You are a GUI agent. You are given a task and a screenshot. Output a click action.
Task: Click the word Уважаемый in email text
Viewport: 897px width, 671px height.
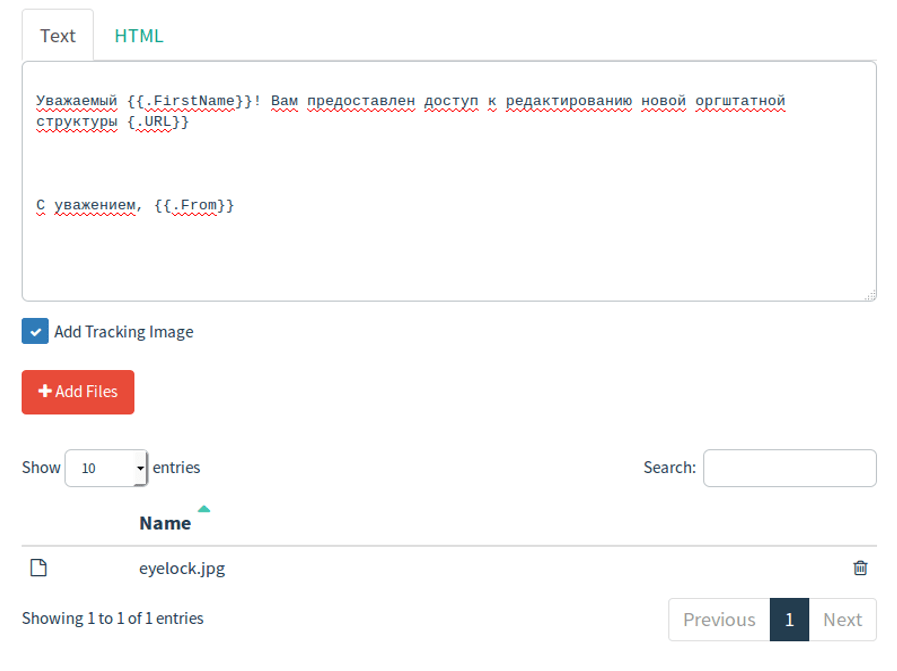pos(77,101)
